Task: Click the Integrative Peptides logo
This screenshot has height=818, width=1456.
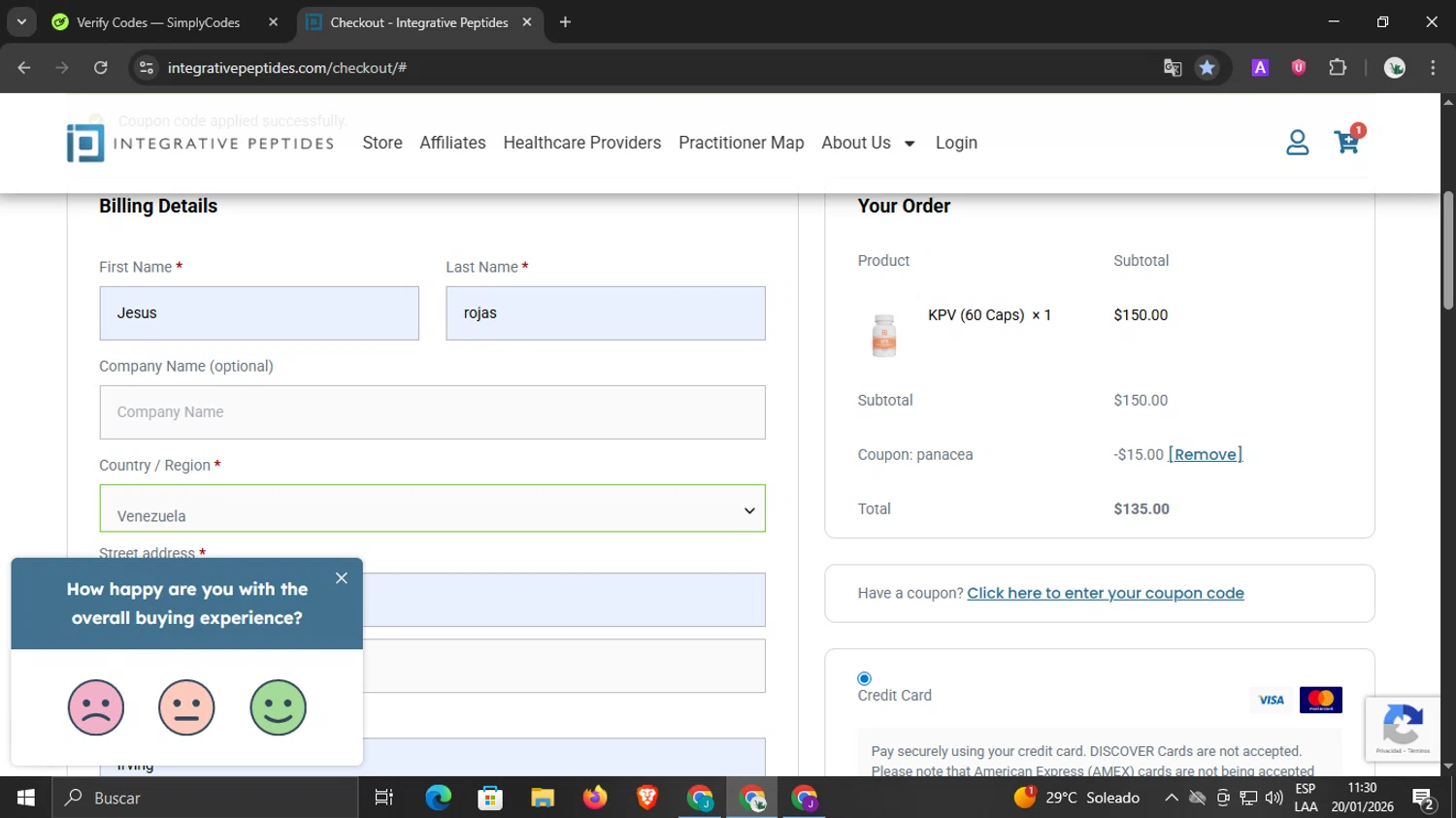Action: tap(201, 143)
